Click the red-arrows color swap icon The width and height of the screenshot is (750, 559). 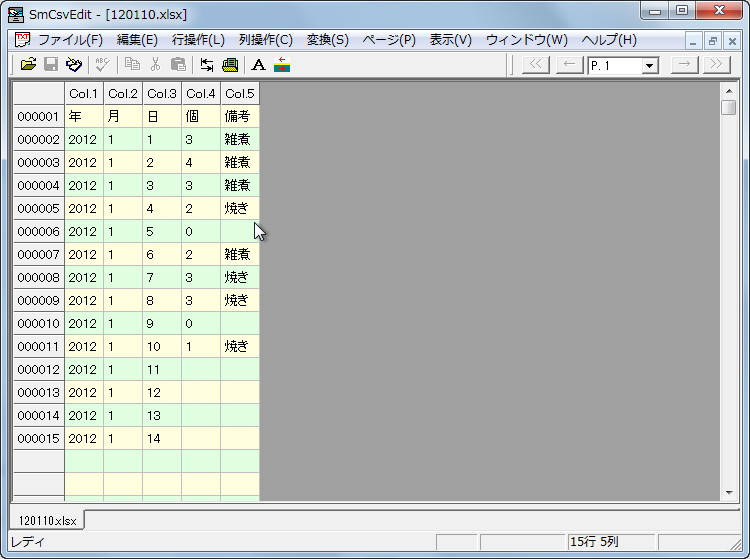pos(282,65)
